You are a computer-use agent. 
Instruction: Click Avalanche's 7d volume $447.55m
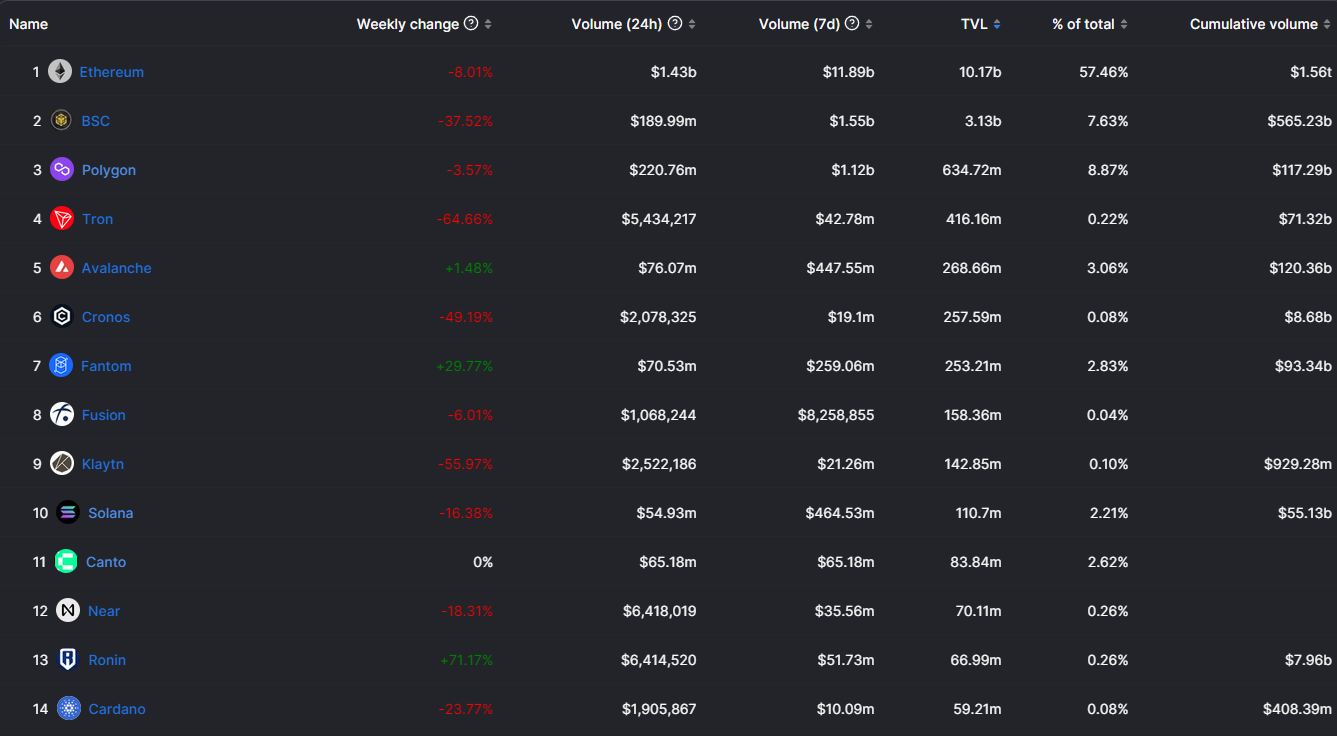pyautogui.click(x=841, y=268)
